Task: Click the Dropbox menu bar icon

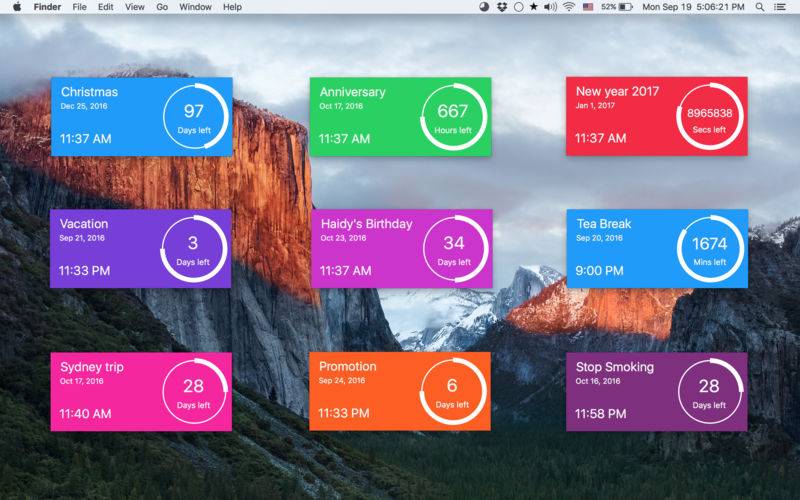Action: [x=502, y=7]
